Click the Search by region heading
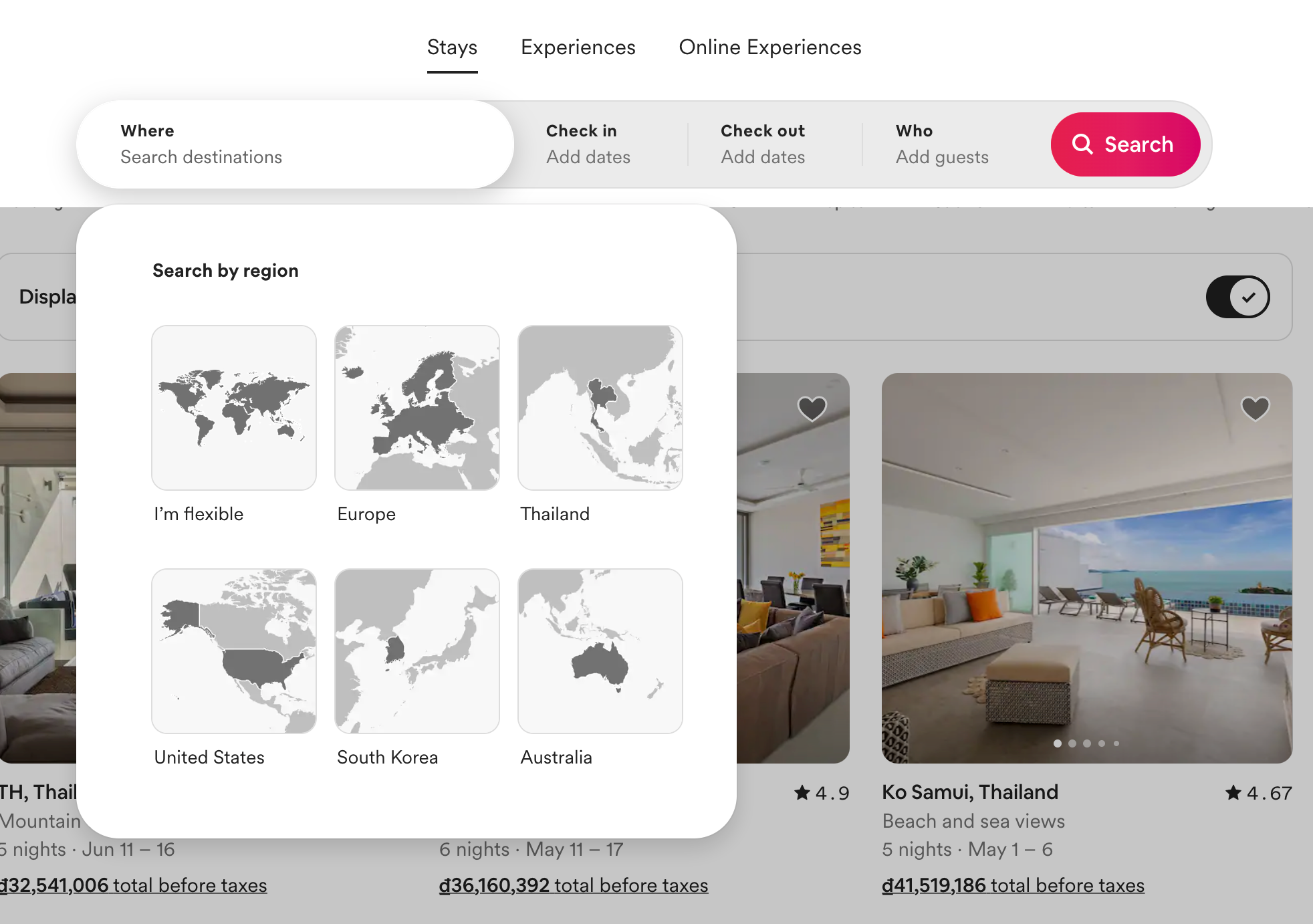 [225, 271]
